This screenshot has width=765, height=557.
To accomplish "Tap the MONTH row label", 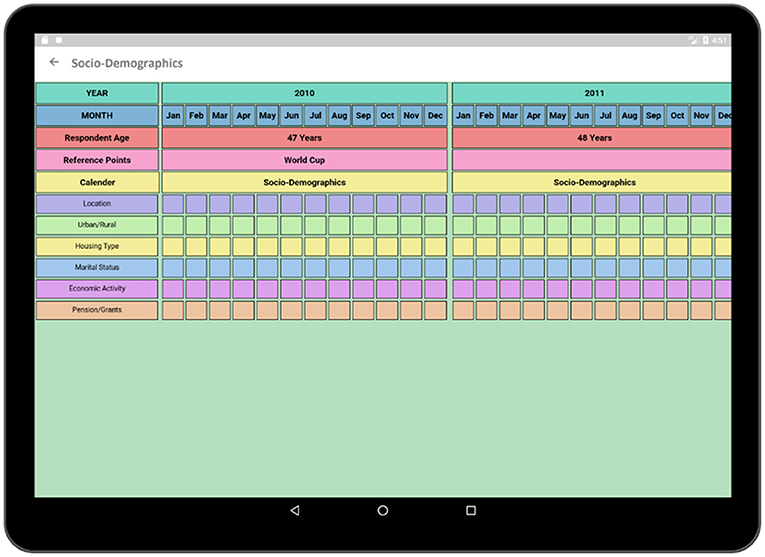I will 97,116.
